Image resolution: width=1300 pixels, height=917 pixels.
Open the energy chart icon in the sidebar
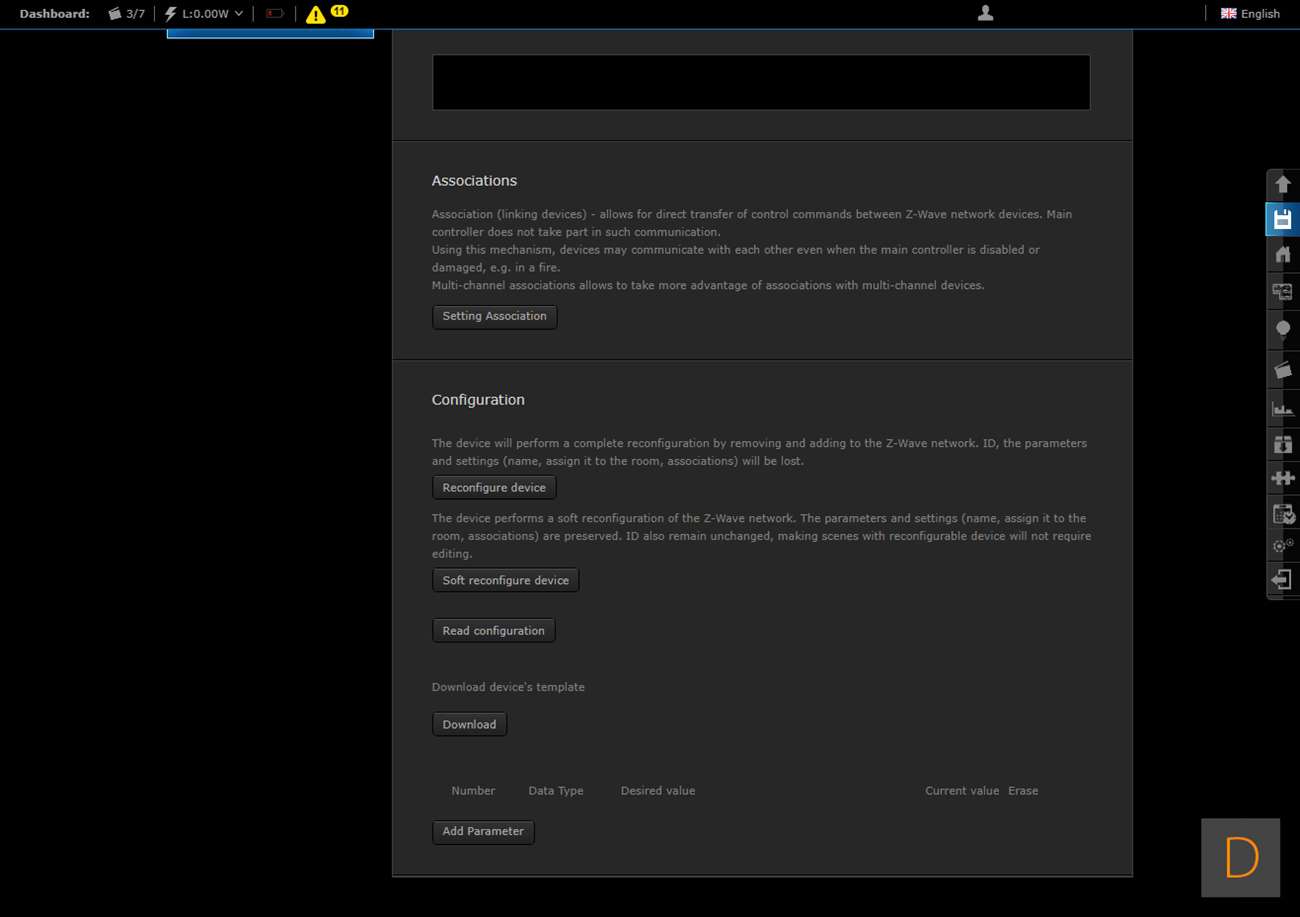(1283, 408)
